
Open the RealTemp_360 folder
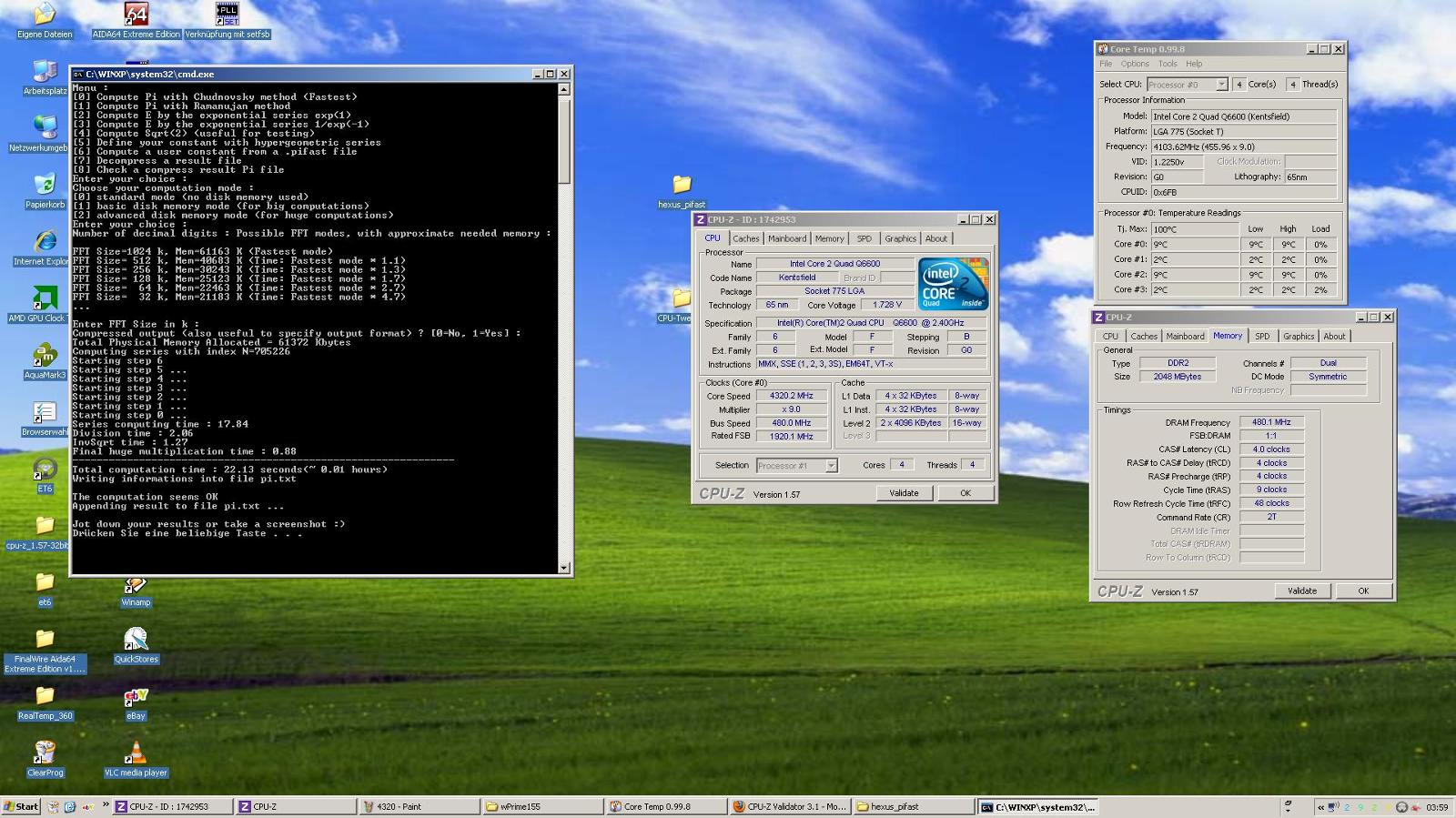45,696
